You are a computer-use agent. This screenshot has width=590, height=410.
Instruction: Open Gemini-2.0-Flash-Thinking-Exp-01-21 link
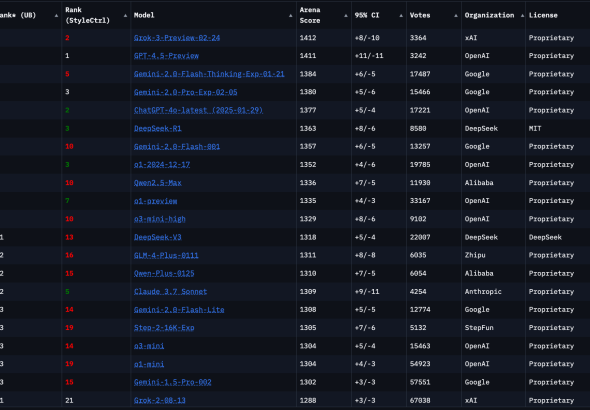tap(209, 74)
